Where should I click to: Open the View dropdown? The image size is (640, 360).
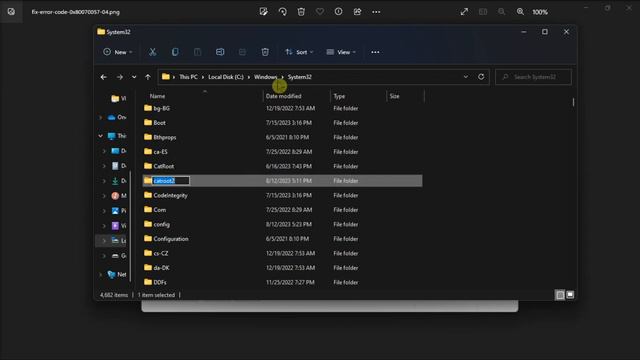pyautogui.click(x=341, y=52)
